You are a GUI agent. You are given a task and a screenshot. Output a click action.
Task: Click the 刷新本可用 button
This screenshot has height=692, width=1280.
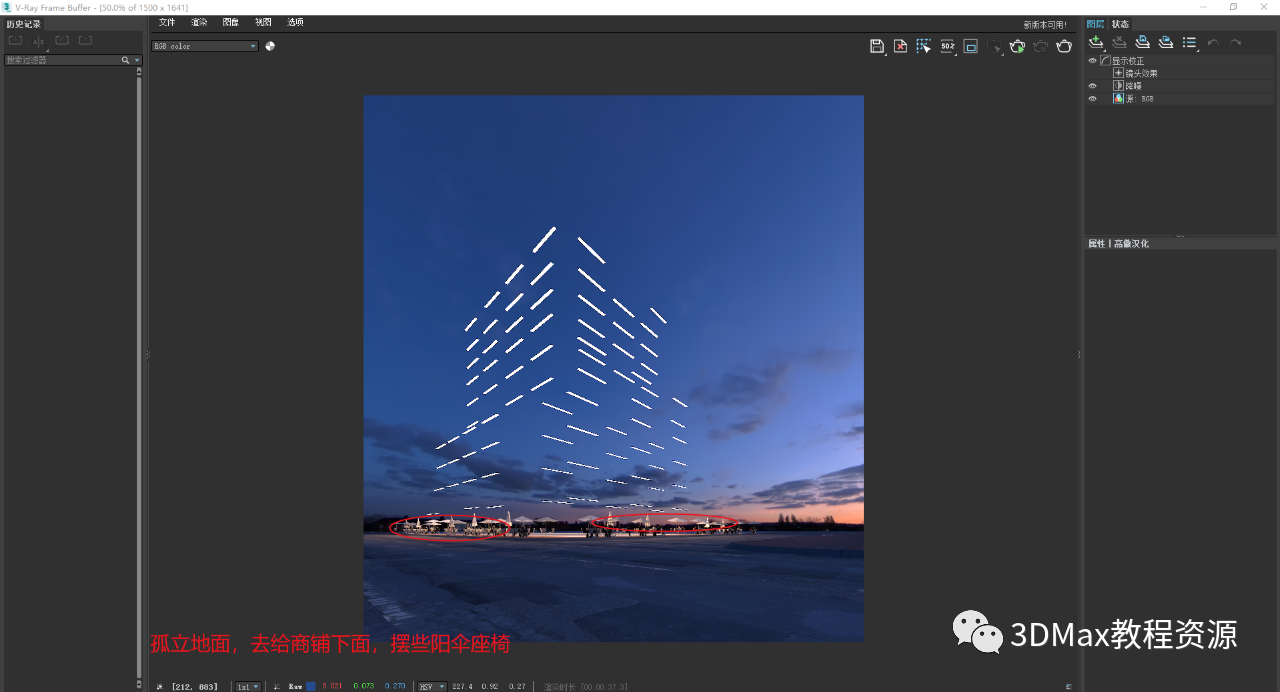pyautogui.click(x=1046, y=23)
